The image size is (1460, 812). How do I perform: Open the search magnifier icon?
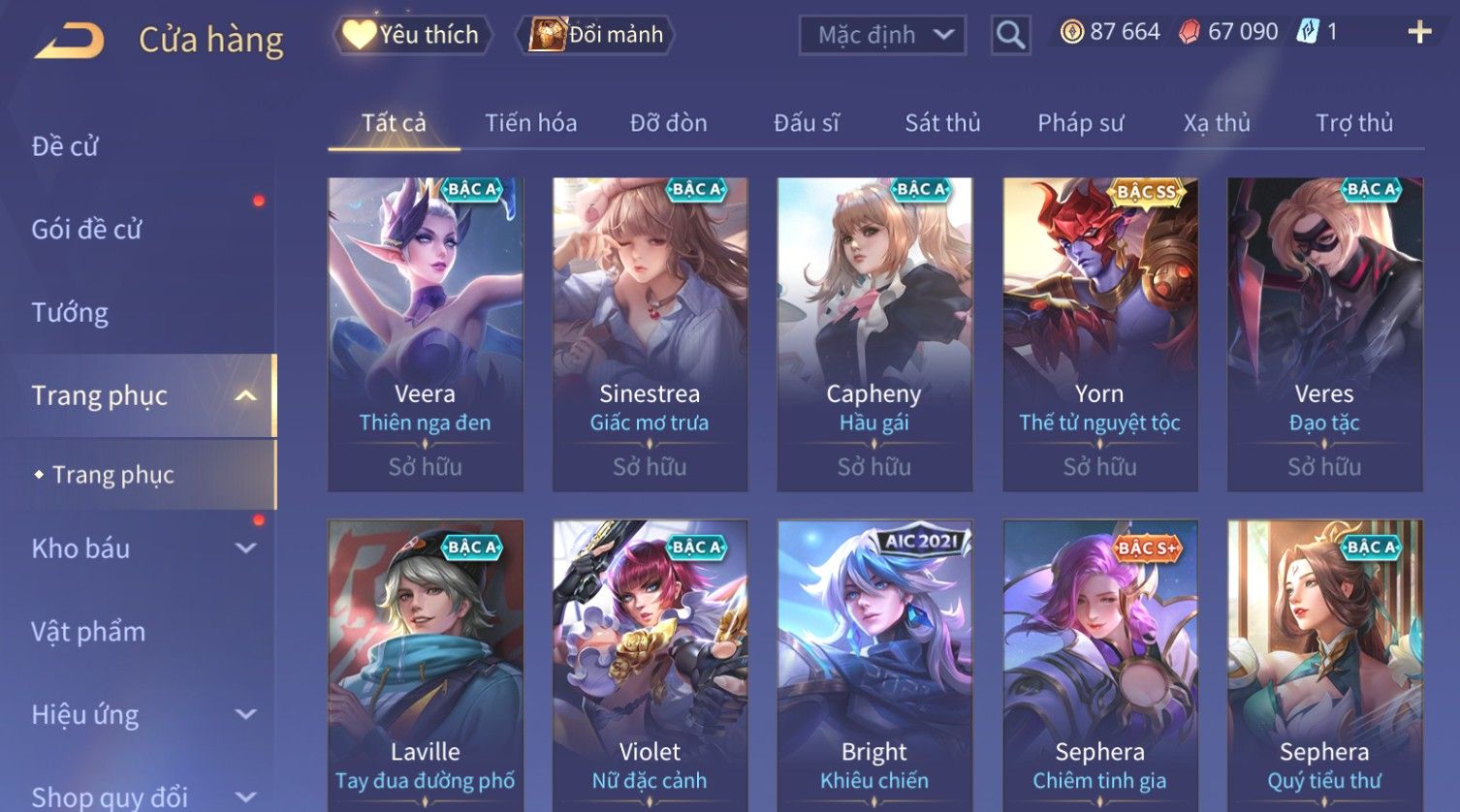1010,36
